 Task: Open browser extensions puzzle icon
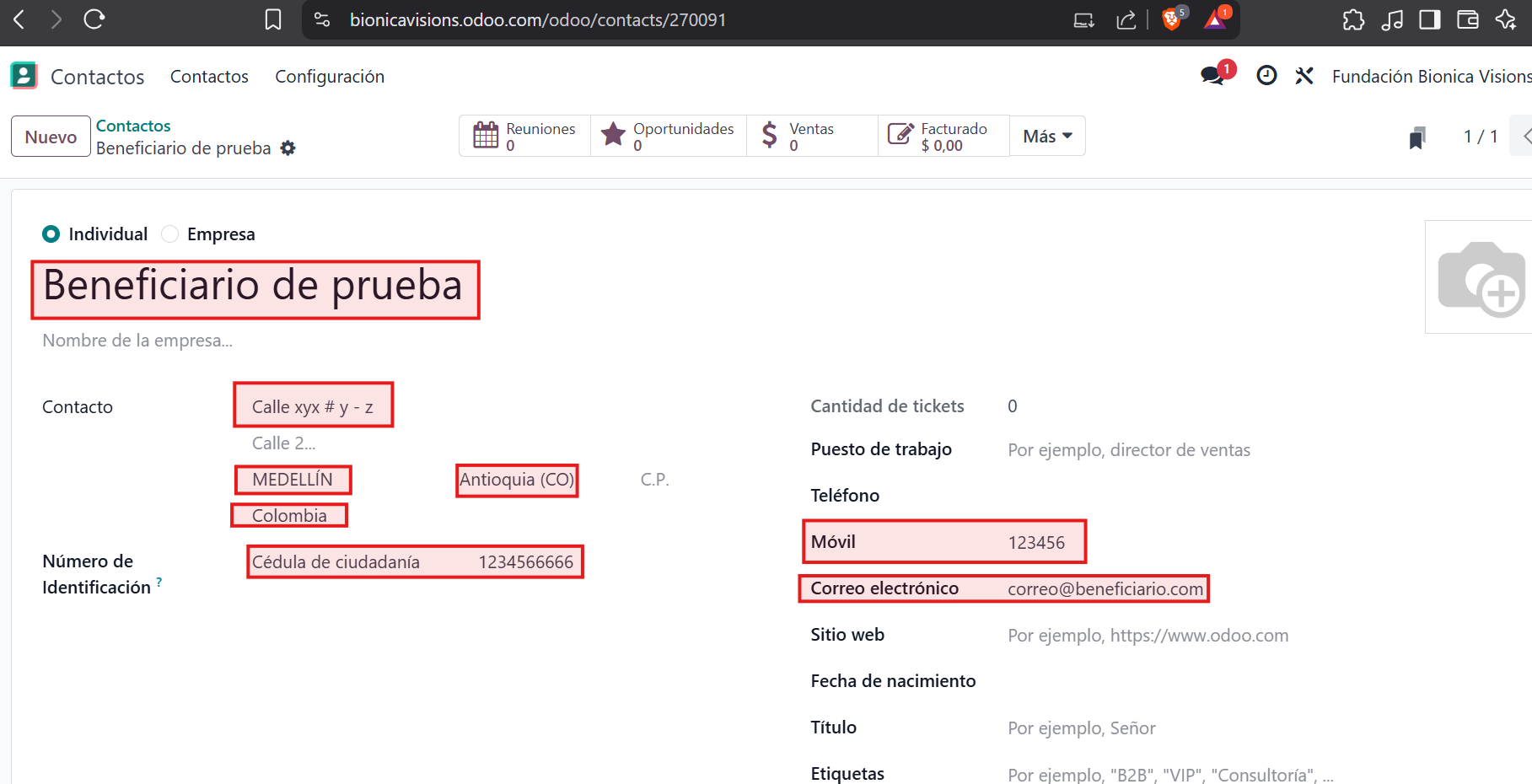pos(1353,19)
